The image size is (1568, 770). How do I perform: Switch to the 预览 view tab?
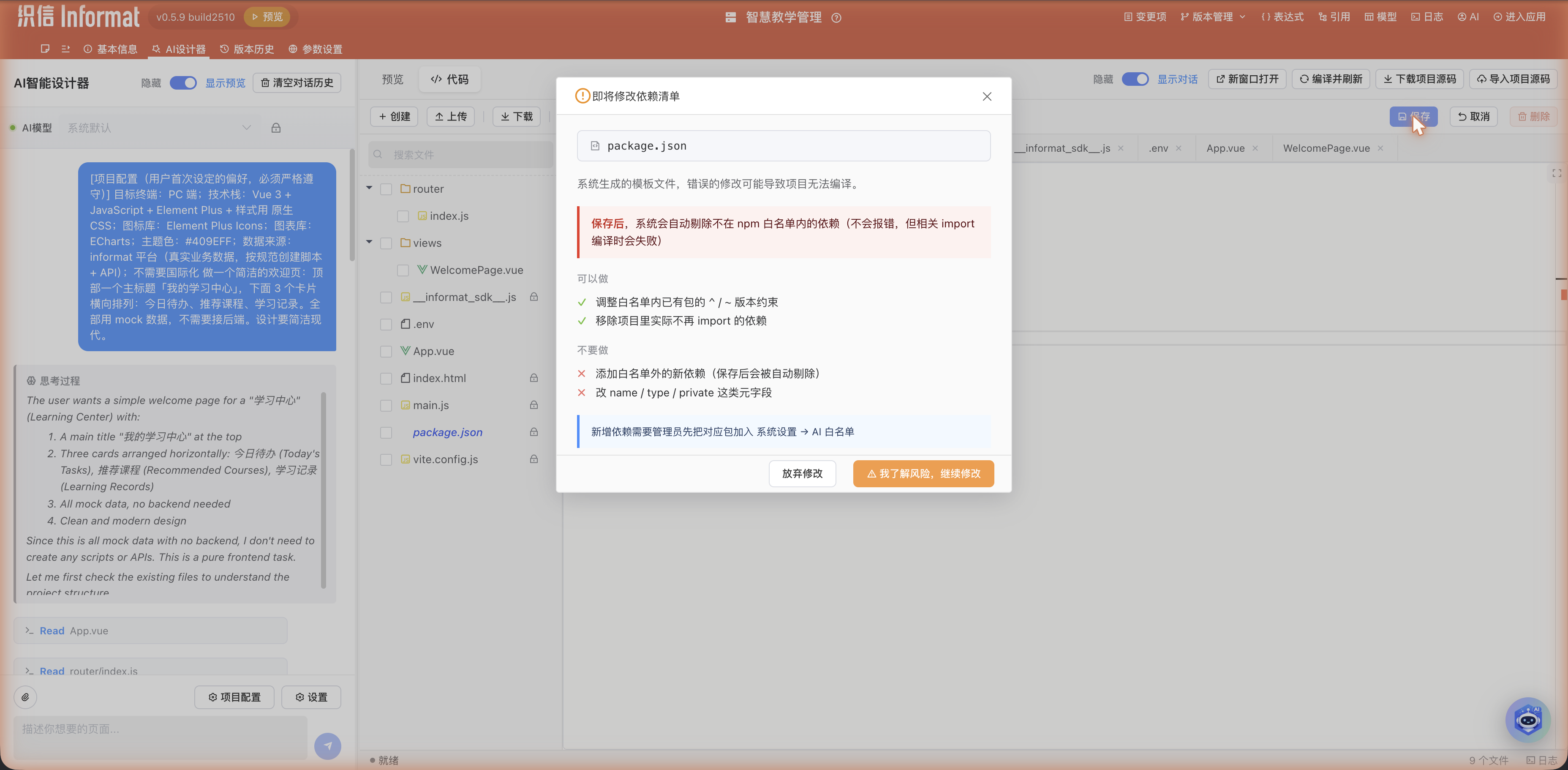(x=392, y=79)
